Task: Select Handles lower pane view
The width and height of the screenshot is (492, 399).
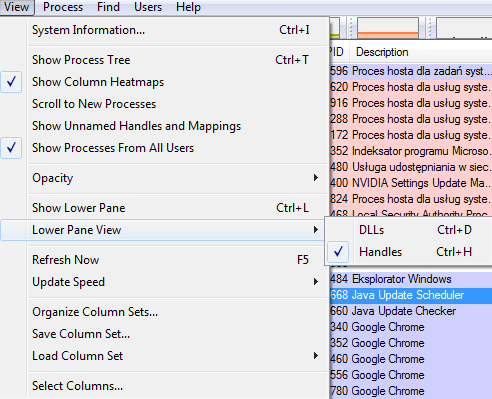Action: coord(408,252)
